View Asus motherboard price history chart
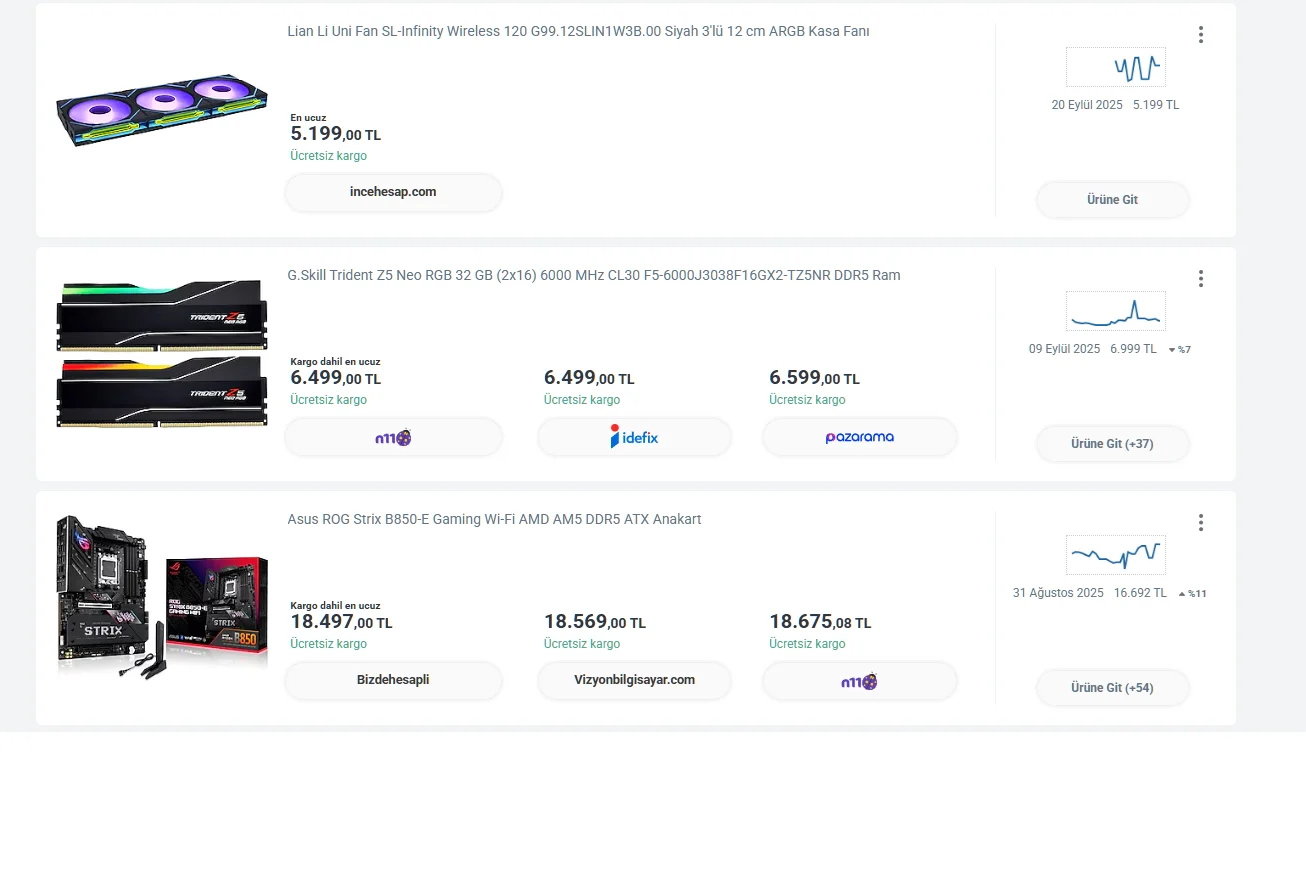 [x=1115, y=555]
